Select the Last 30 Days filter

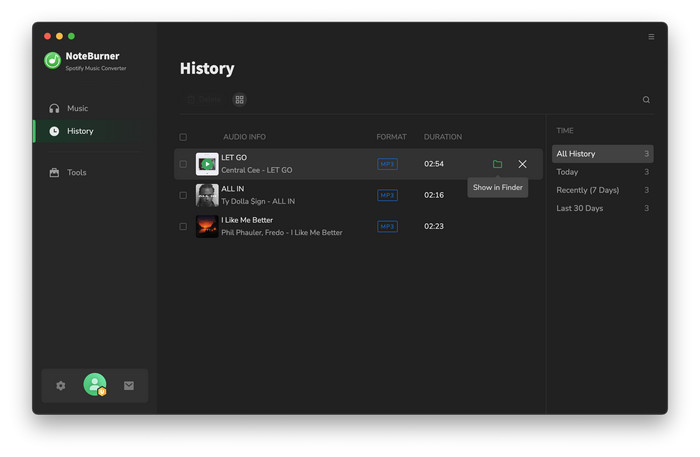603,208
